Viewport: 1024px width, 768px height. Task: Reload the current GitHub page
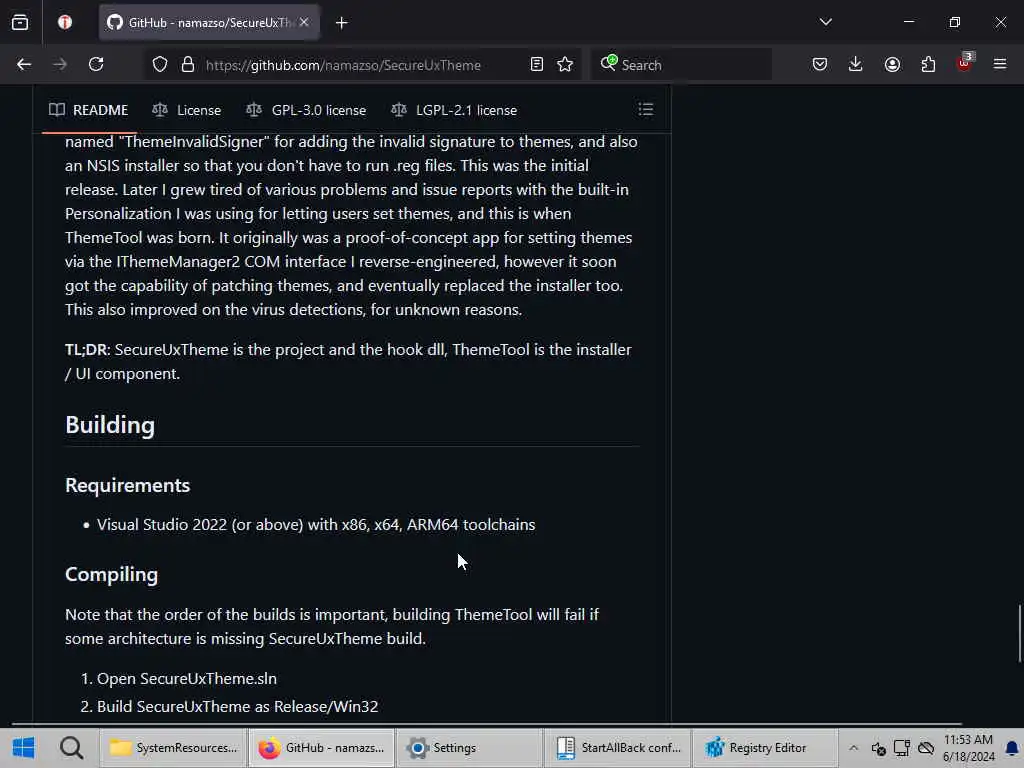pos(96,65)
